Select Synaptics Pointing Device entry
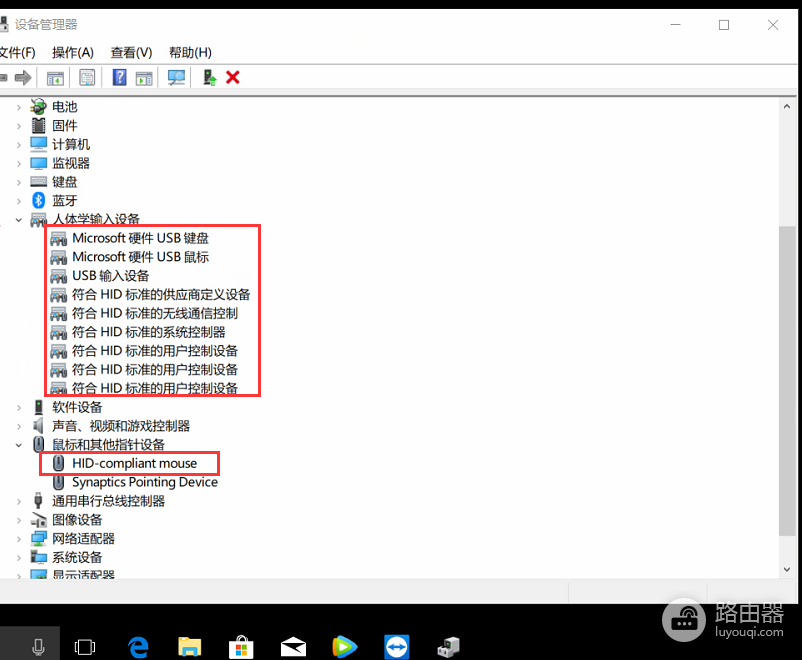 pos(145,482)
